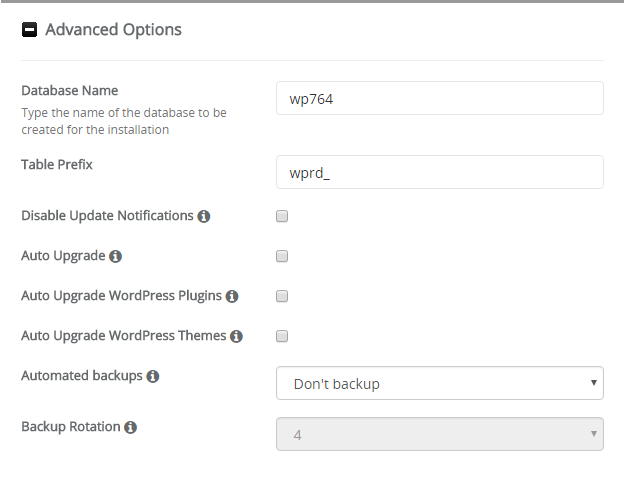The width and height of the screenshot is (626, 495).
Task: Open the Automated backups dropdown
Action: point(440,383)
